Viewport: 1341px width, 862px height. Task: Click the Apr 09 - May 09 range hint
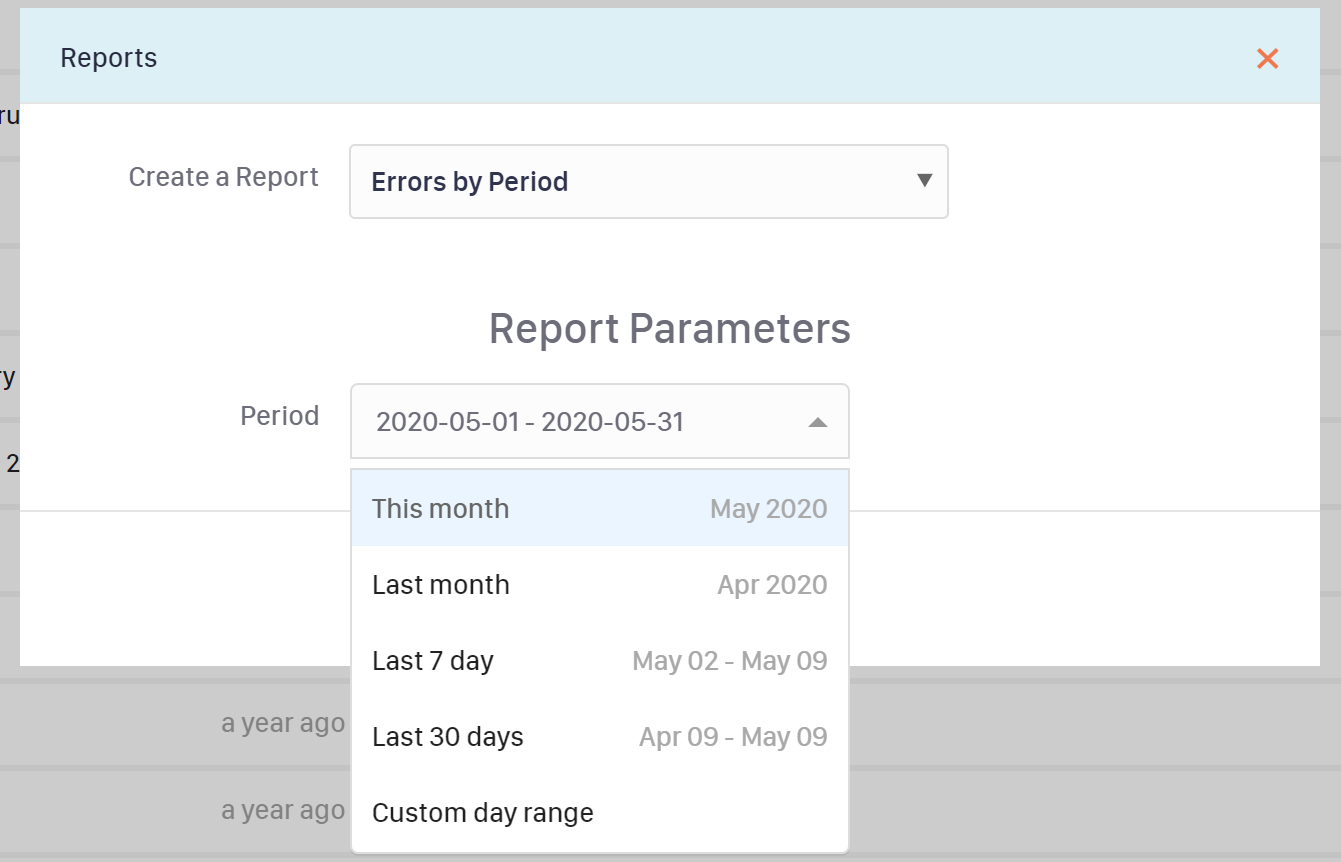click(733, 737)
